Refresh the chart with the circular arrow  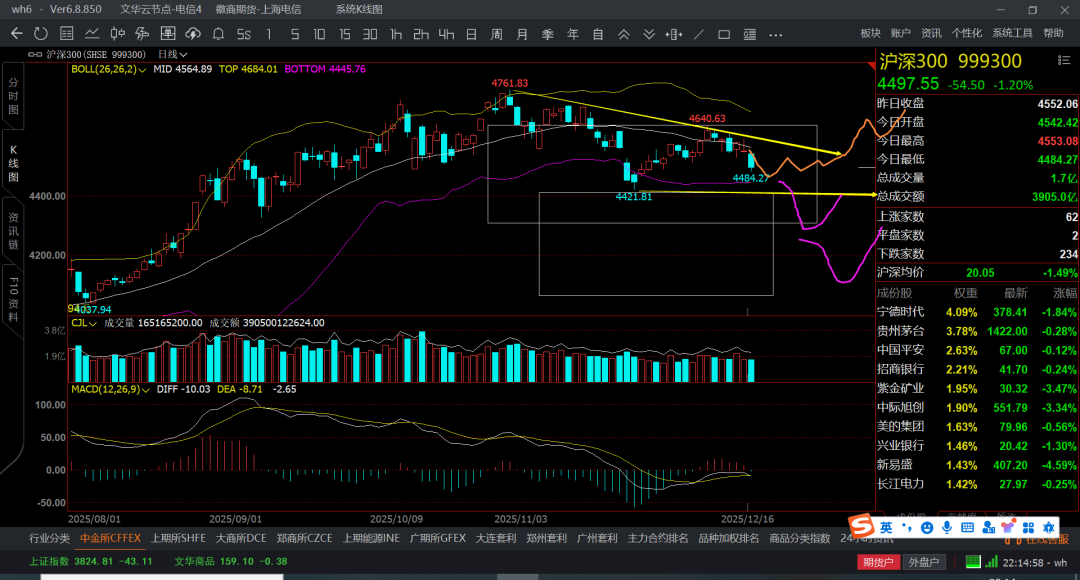[x=41, y=34]
